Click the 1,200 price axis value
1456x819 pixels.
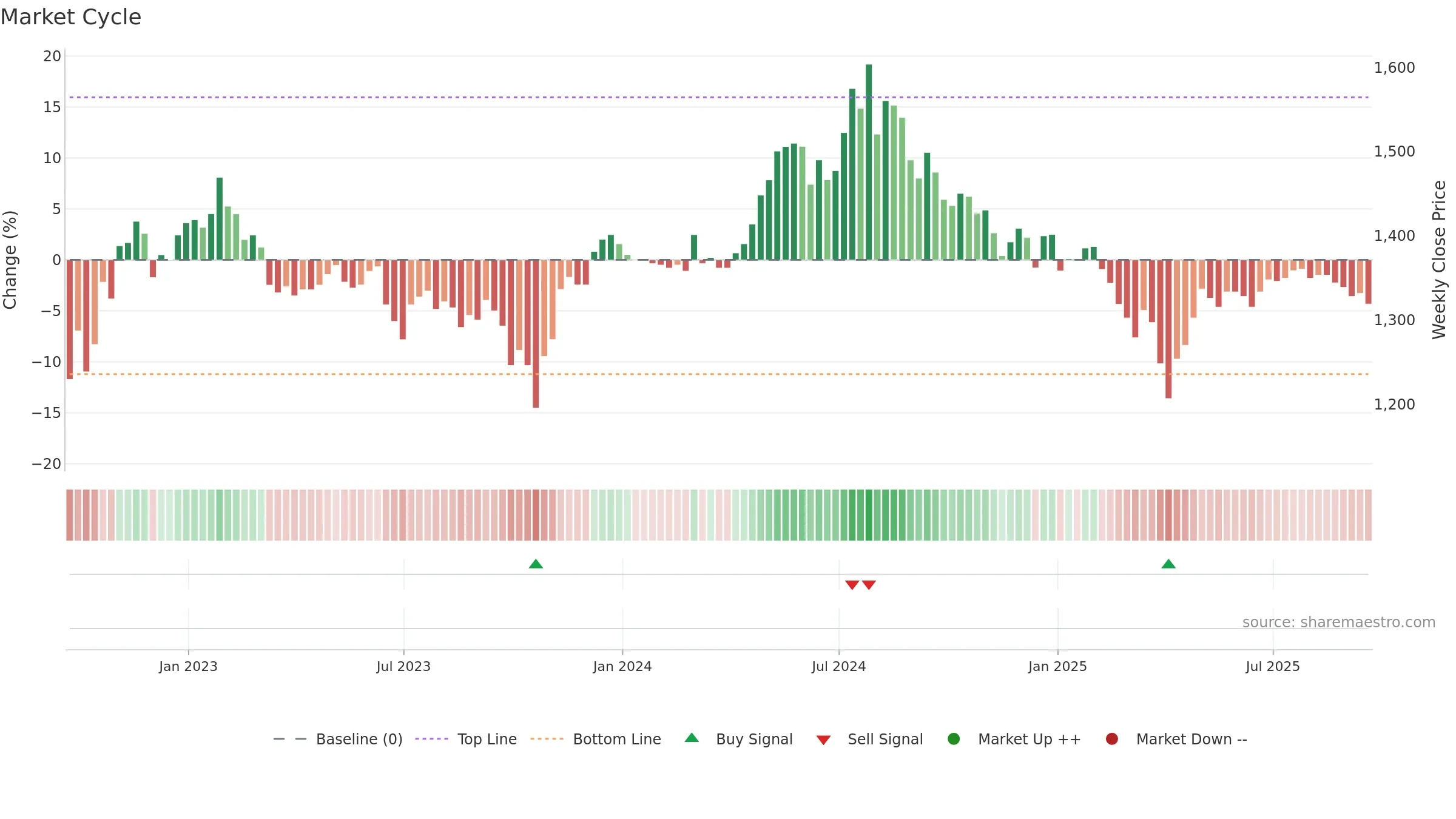tap(1394, 405)
